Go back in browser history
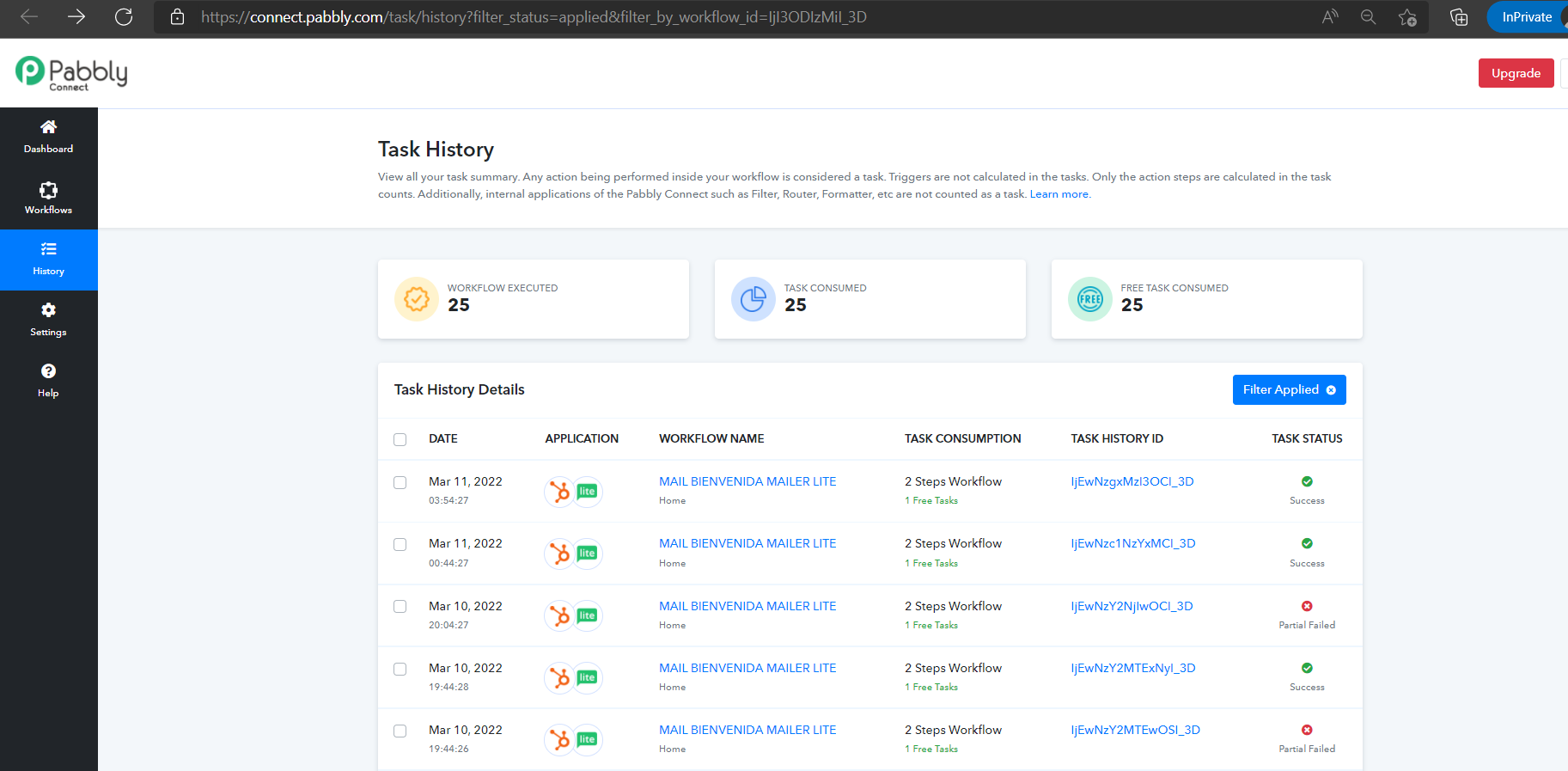Screen dimensions: 1568x771 click(29, 16)
